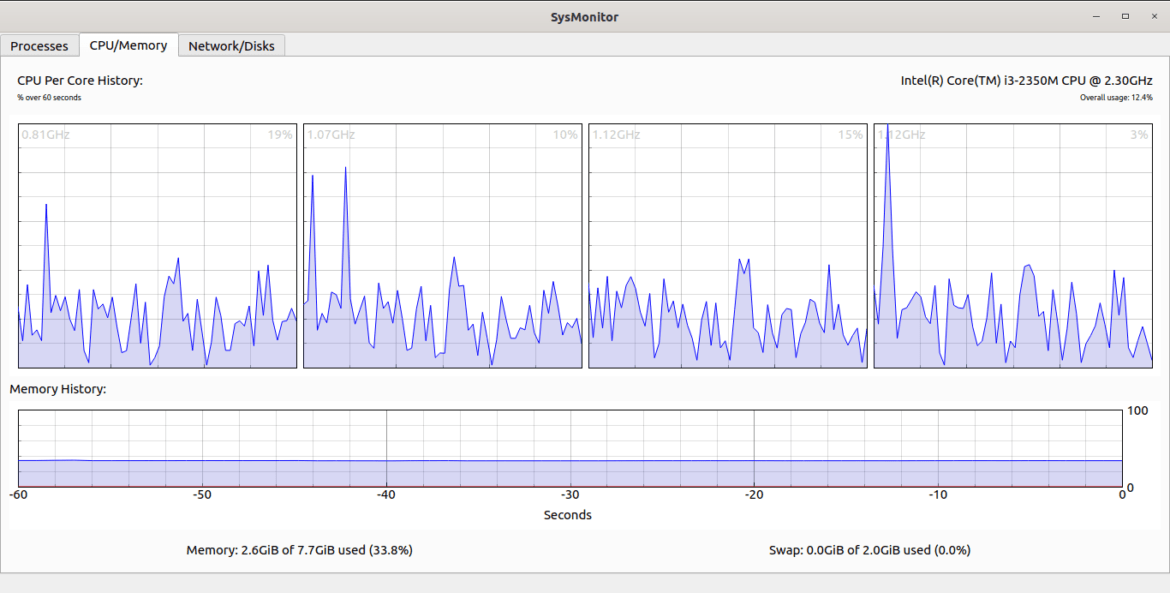Viewport: 1170px width, 593px height.
Task: Click the fourth CPU core graph at 1.12GHz
Action: (x=1015, y=250)
